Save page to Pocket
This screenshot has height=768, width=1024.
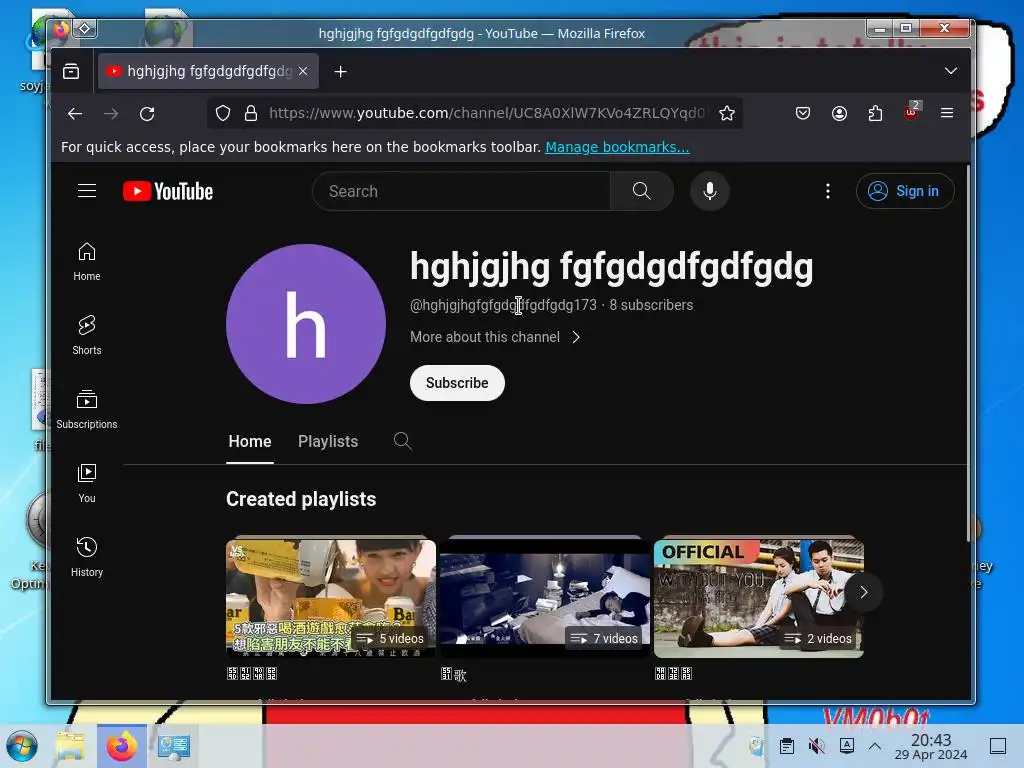(803, 114)
